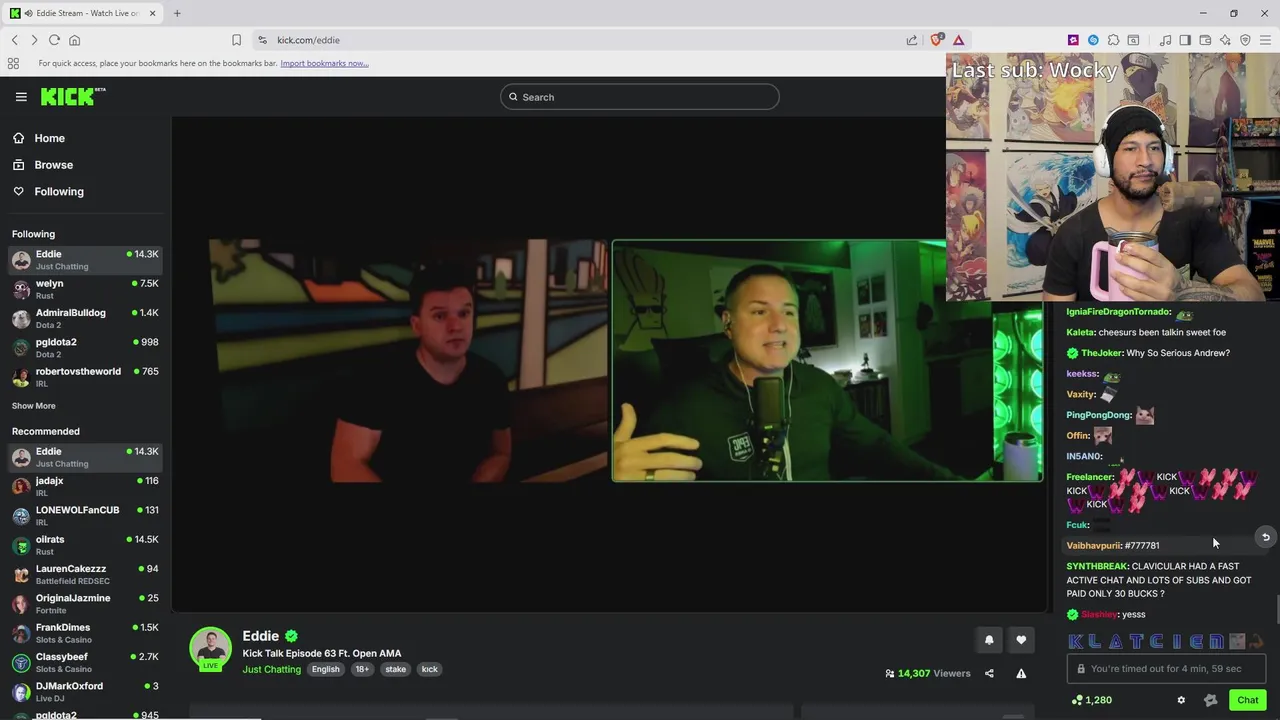This screenshot has height=720, width=1280.
Task: Open the Leo AI sparkle icon
Action: [x=1225, y=40]
